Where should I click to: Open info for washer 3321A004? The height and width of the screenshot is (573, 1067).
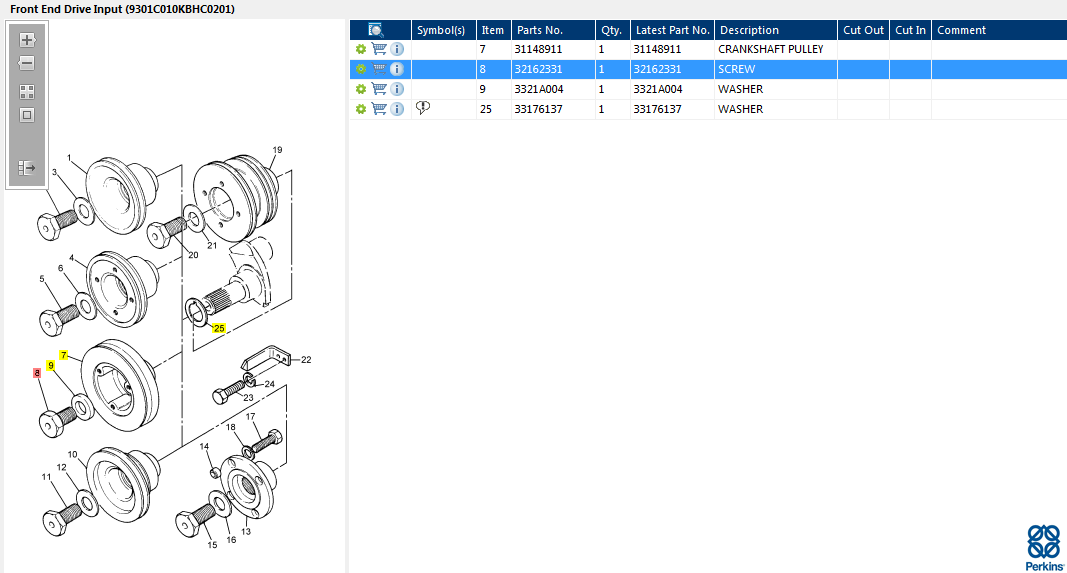coord(397,89)
